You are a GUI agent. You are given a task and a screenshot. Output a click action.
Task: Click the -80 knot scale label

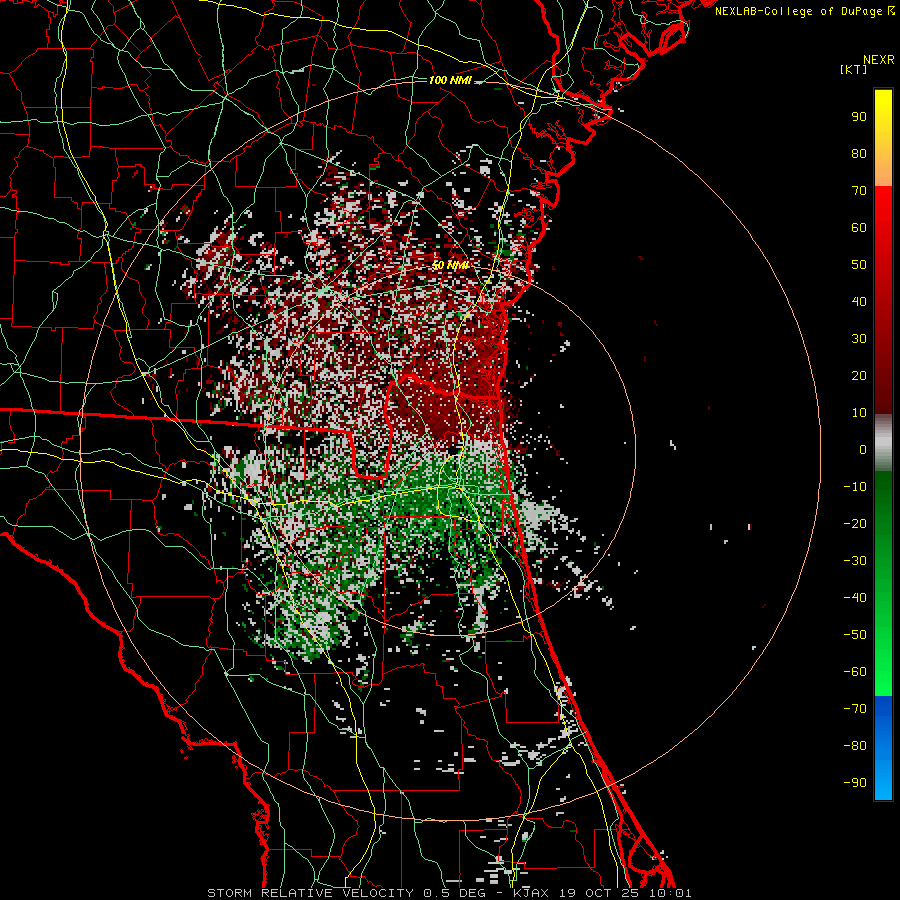(855, 746)
